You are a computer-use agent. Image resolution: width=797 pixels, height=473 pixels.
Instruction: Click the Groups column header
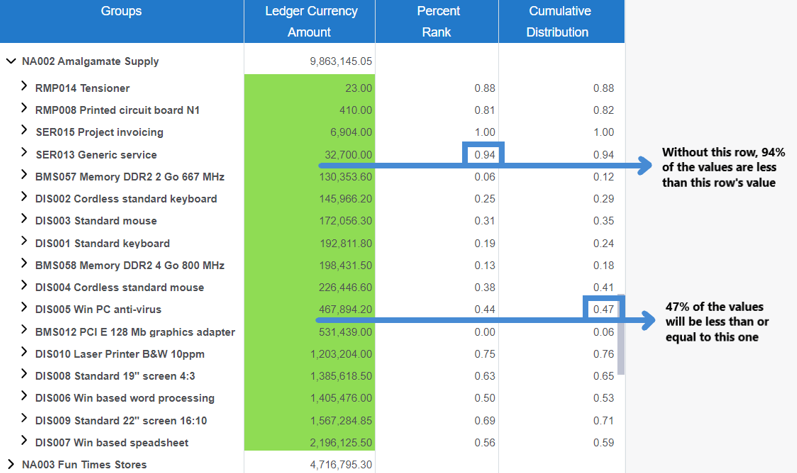tap(121, 21)
